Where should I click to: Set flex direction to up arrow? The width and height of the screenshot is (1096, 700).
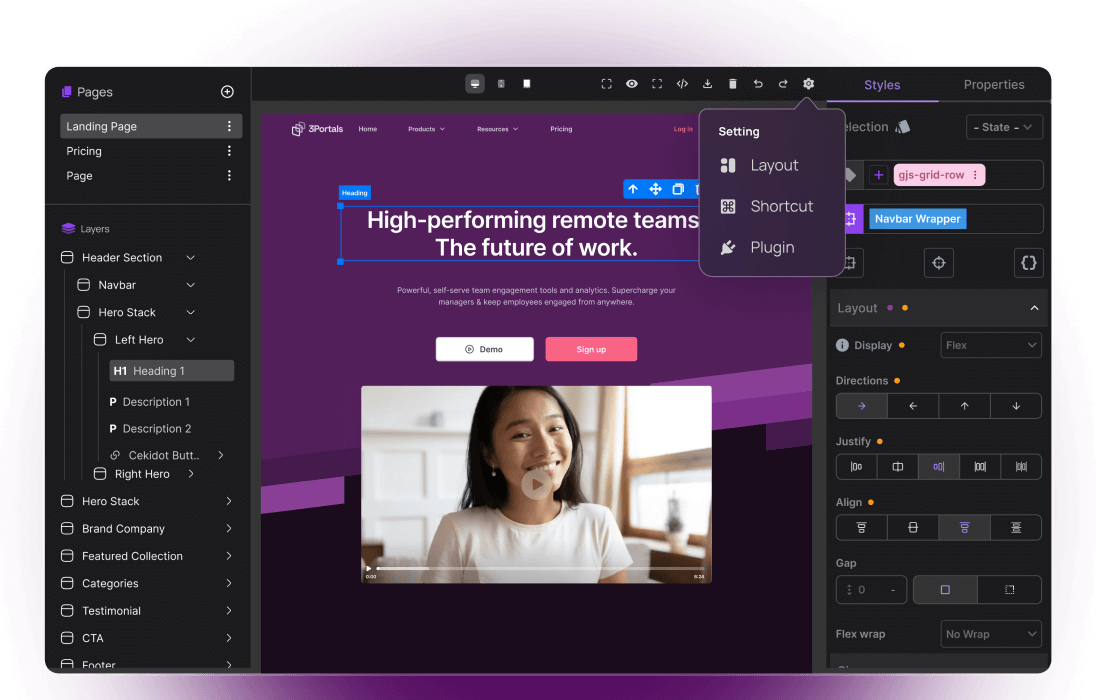965,406
